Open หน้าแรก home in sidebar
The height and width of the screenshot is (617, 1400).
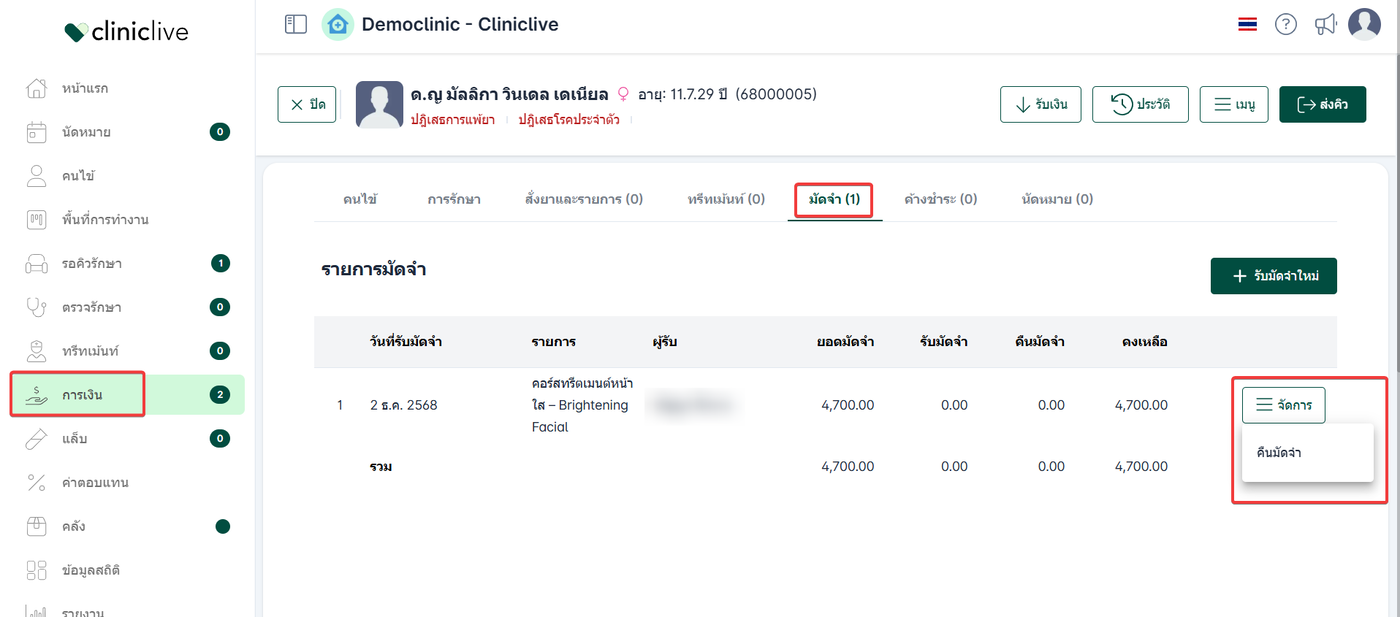[x=85, y=88]
